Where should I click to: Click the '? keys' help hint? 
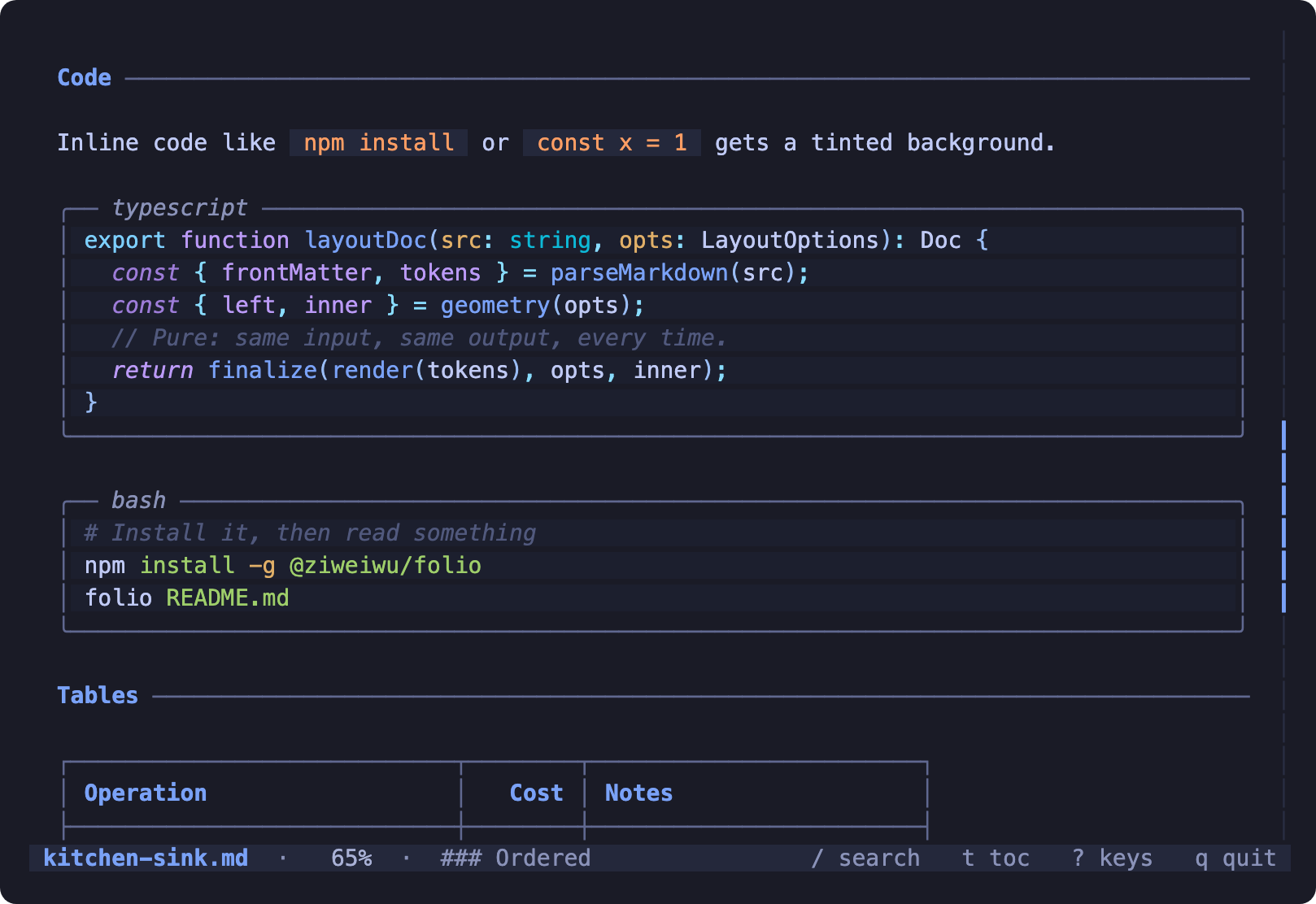(x=1112, y=858)
